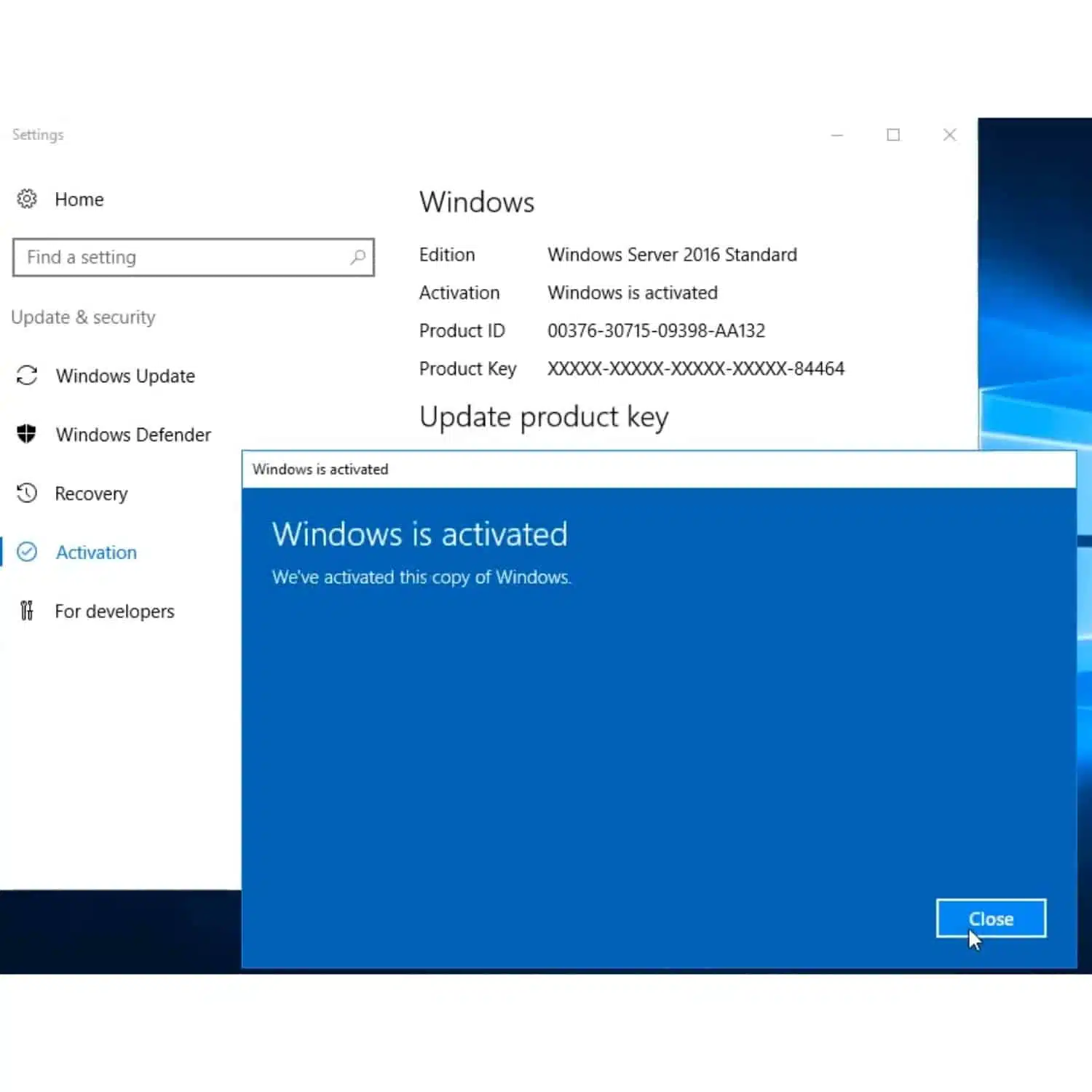Click the Windows Defender shield icon
This screenshot has width=1092, height=1092.
pos(27,434)
